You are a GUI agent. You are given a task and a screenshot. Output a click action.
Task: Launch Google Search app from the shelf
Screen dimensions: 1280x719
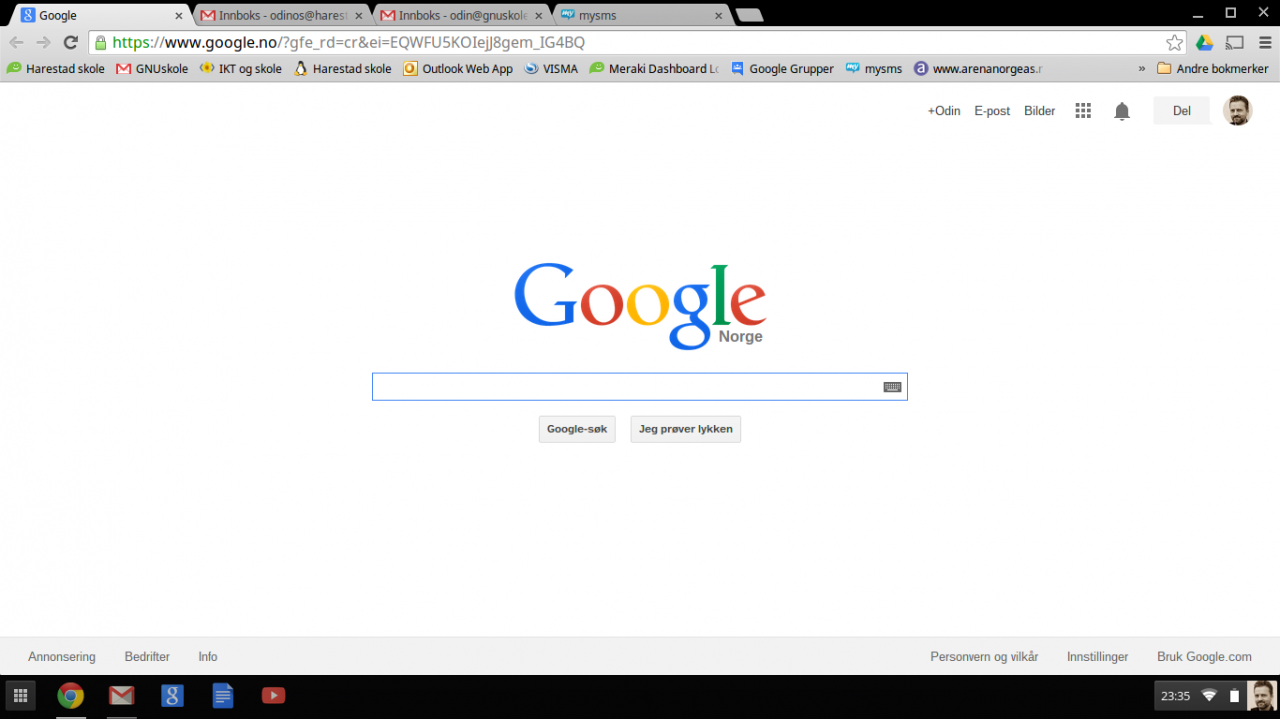click(x=172, y=696)
